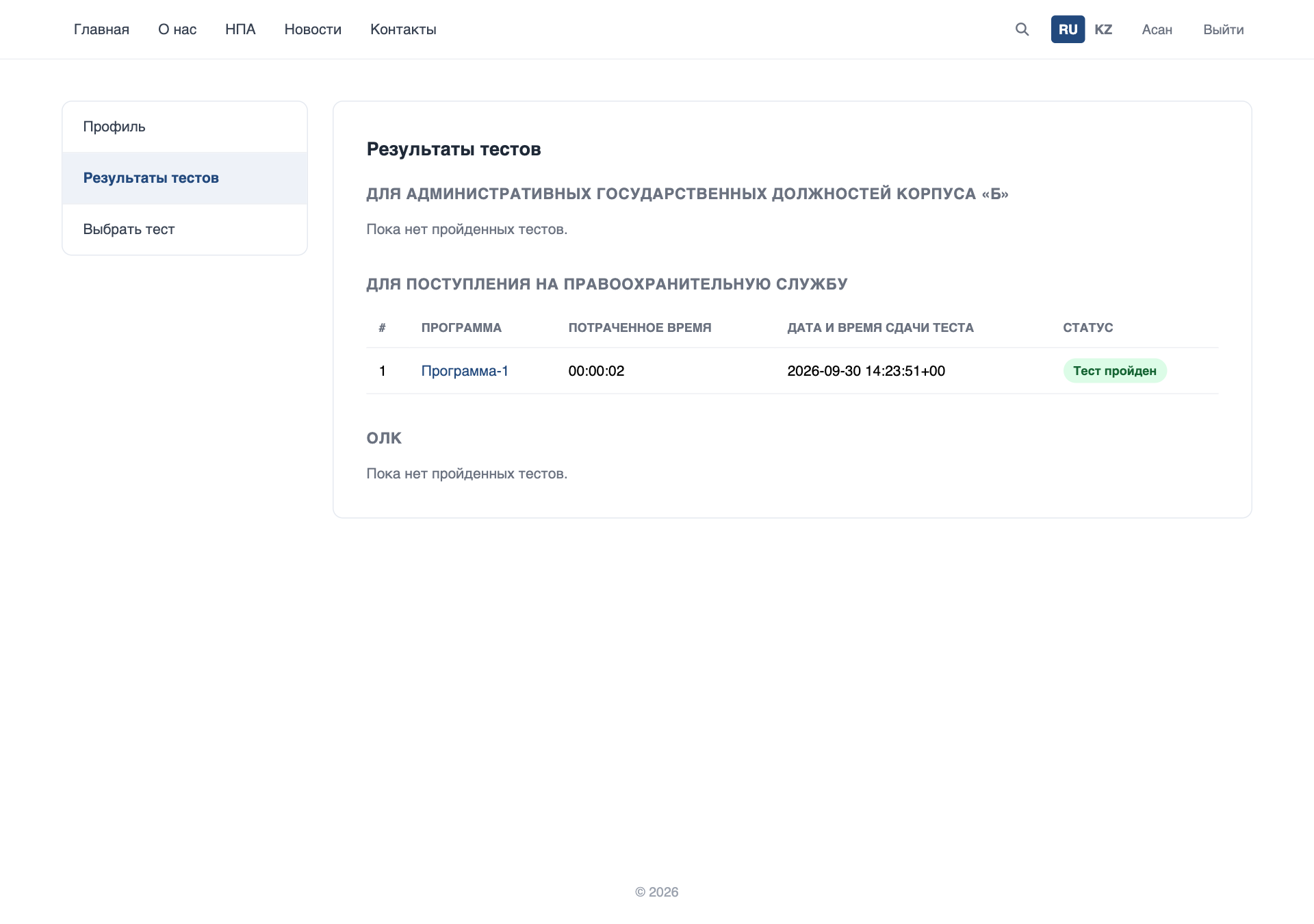Open user account Асан

(1157, 29)
